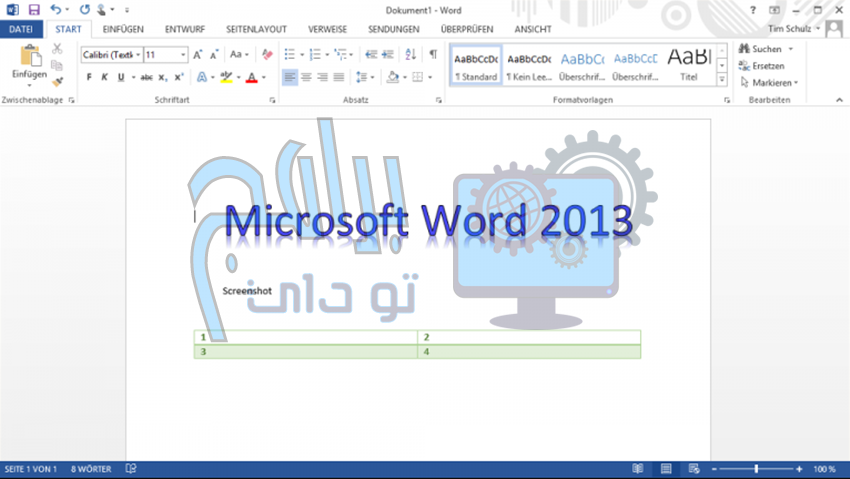The image size is (850, 479).
Task: Open the DATEI menu tab
Action: point(21,29)
